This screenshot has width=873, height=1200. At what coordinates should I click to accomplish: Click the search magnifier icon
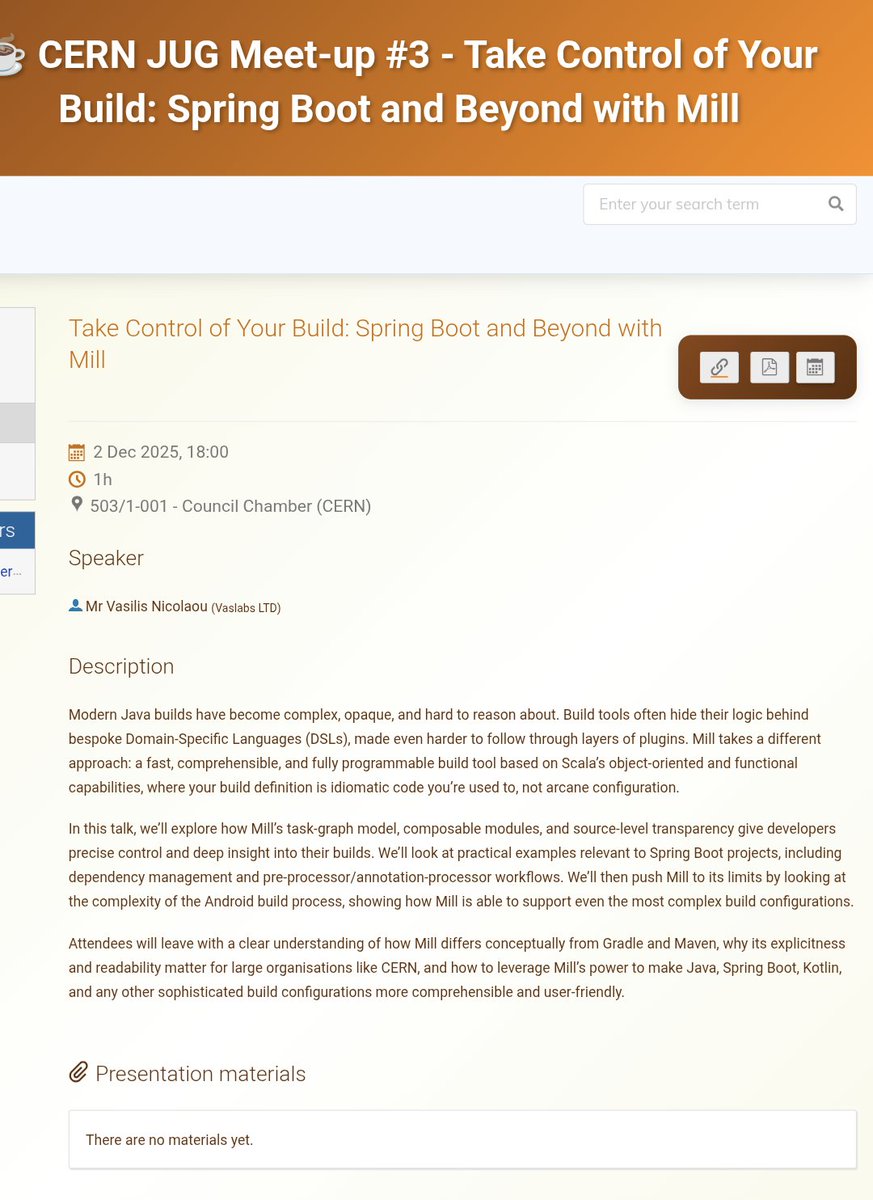point(836,204)
